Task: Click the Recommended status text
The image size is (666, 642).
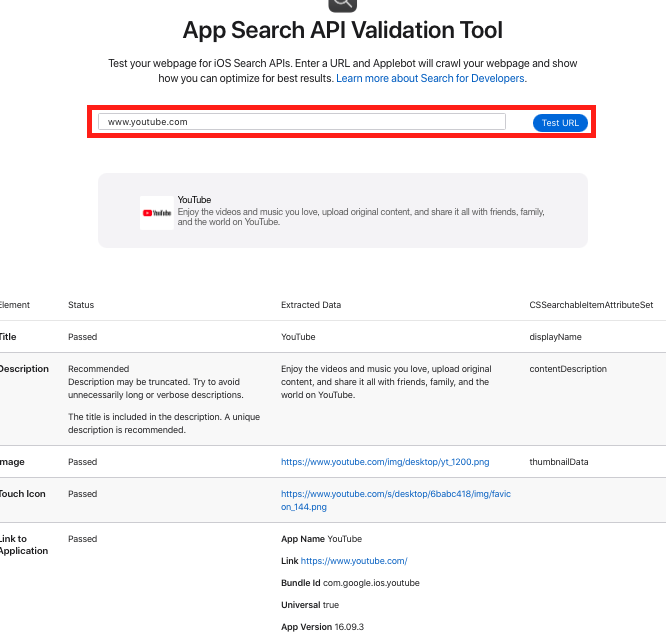Action: [x=99, y=369]
